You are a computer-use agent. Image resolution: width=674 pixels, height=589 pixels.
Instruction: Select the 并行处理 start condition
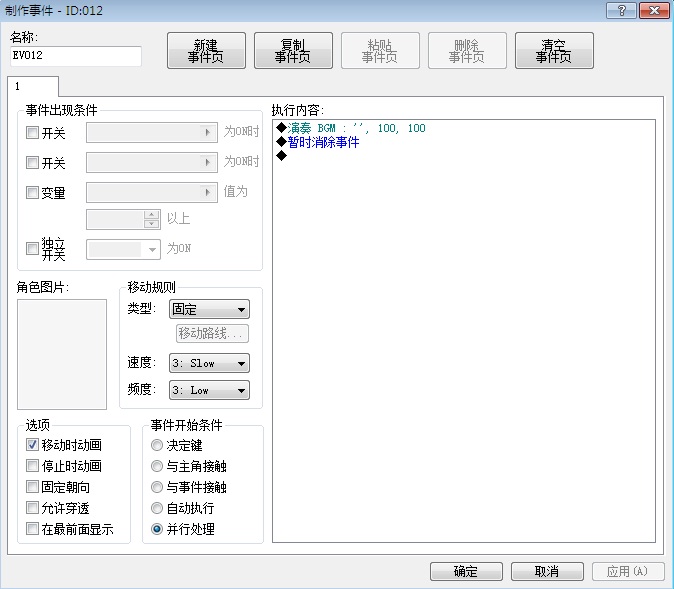click(157, 529)
